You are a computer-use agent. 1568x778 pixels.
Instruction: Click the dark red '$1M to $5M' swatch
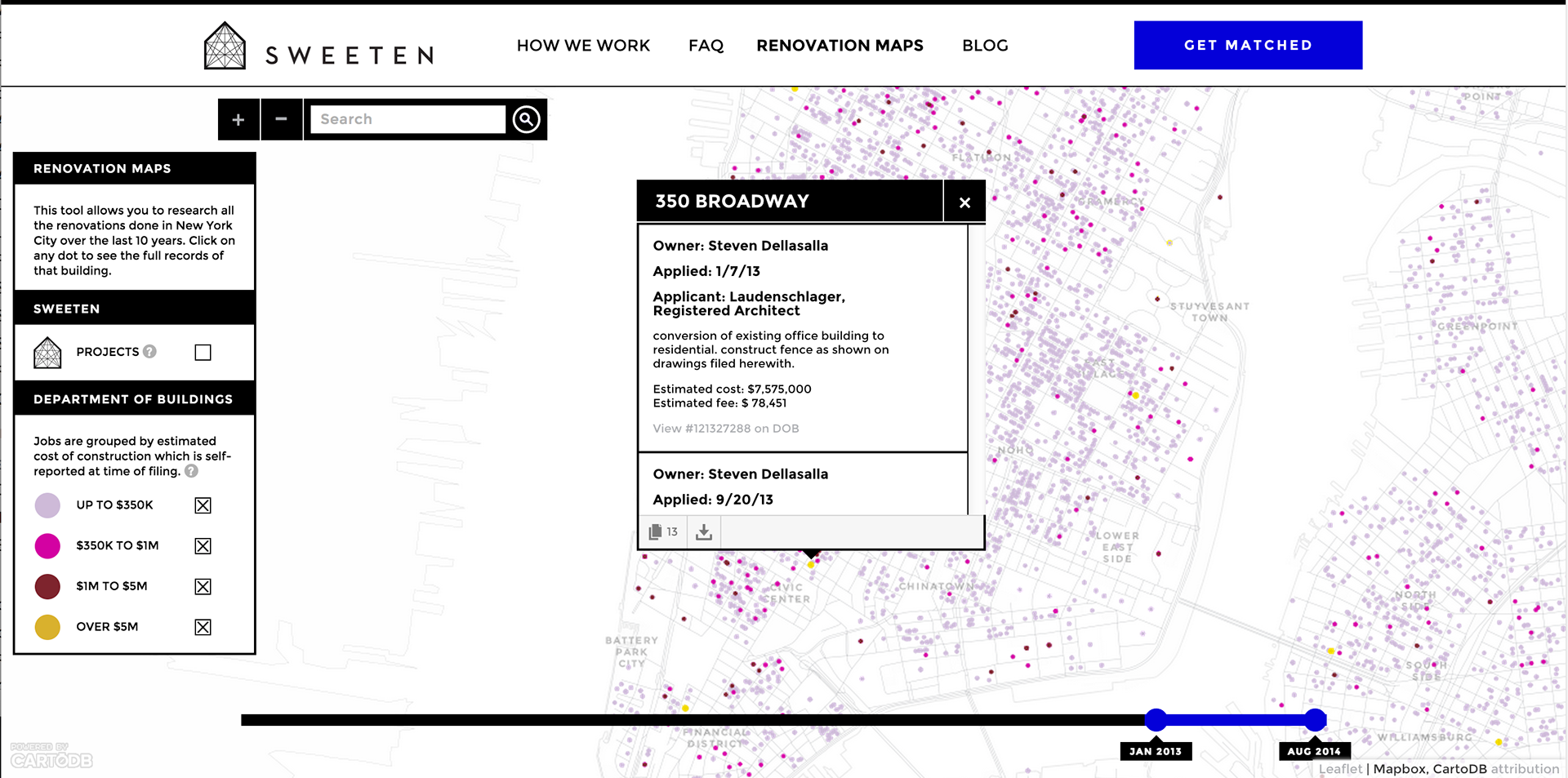point(47,586)
